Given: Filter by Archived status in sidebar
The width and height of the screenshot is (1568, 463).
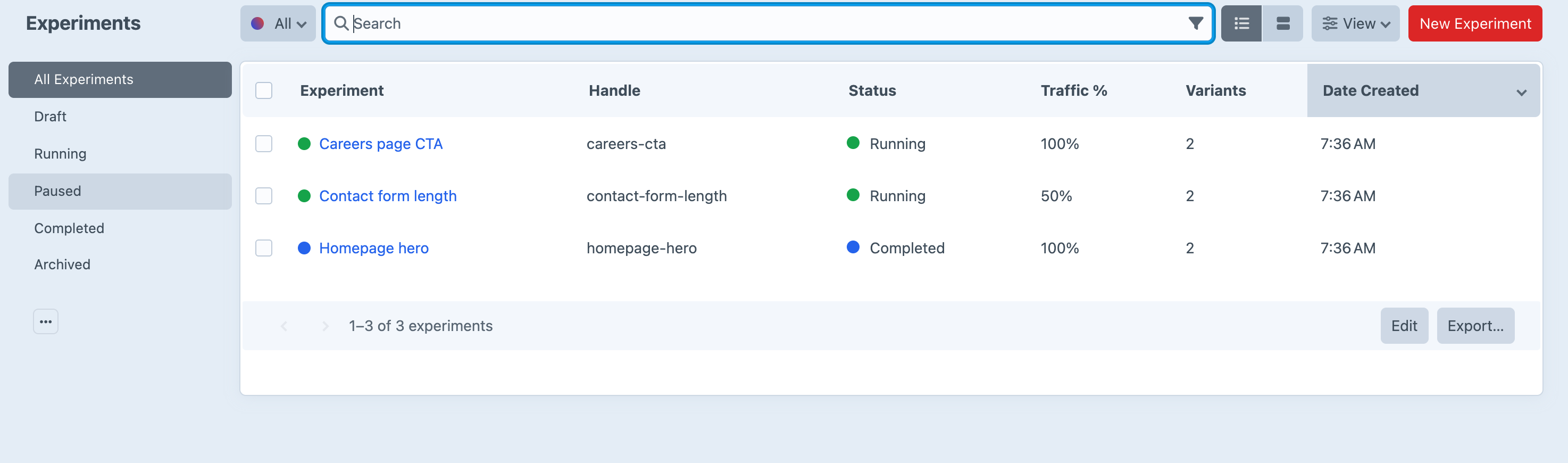Looking at the screenshot, I should pos(120,264).
